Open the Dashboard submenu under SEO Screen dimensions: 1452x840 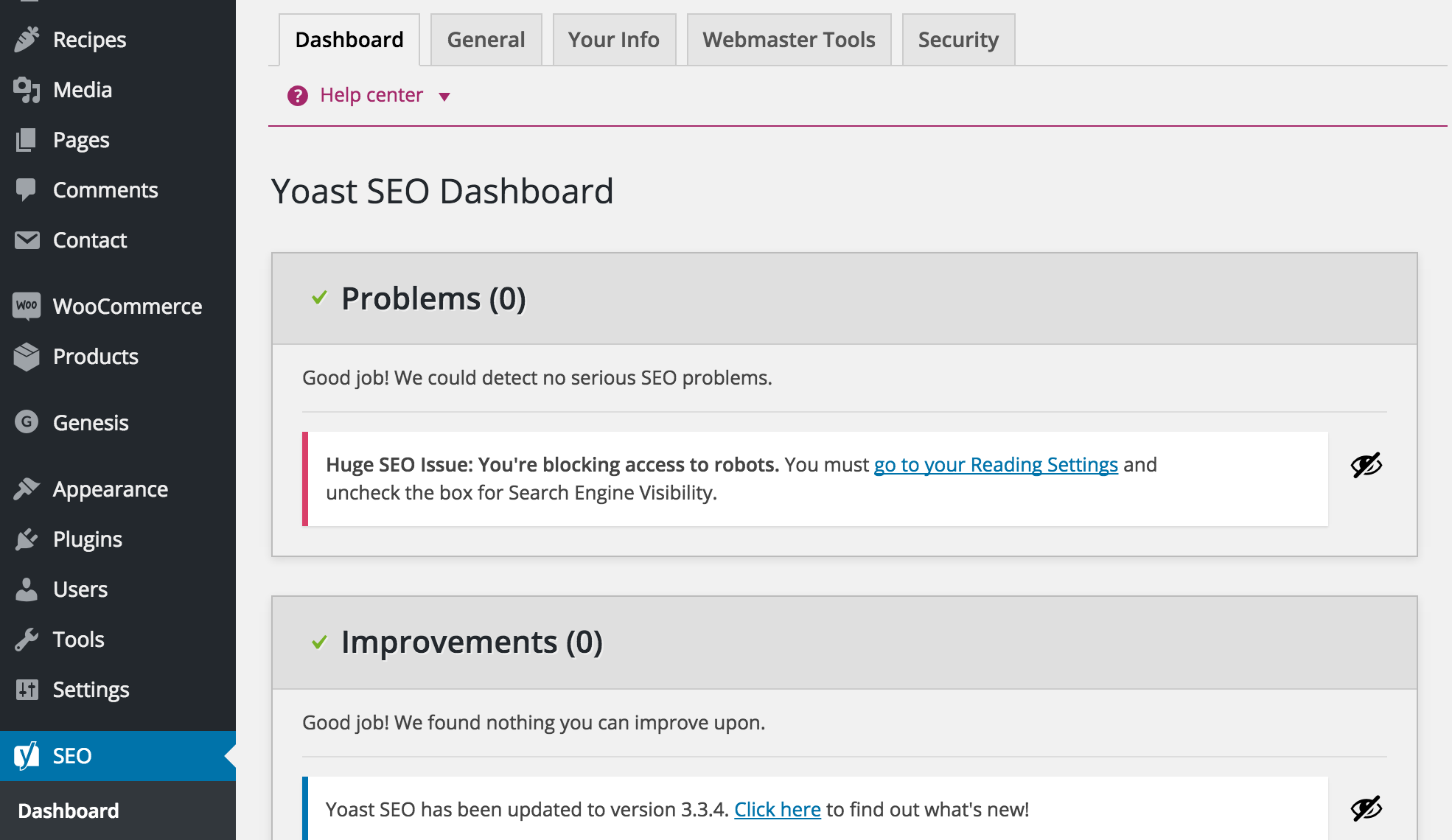(x=69, y=811)
